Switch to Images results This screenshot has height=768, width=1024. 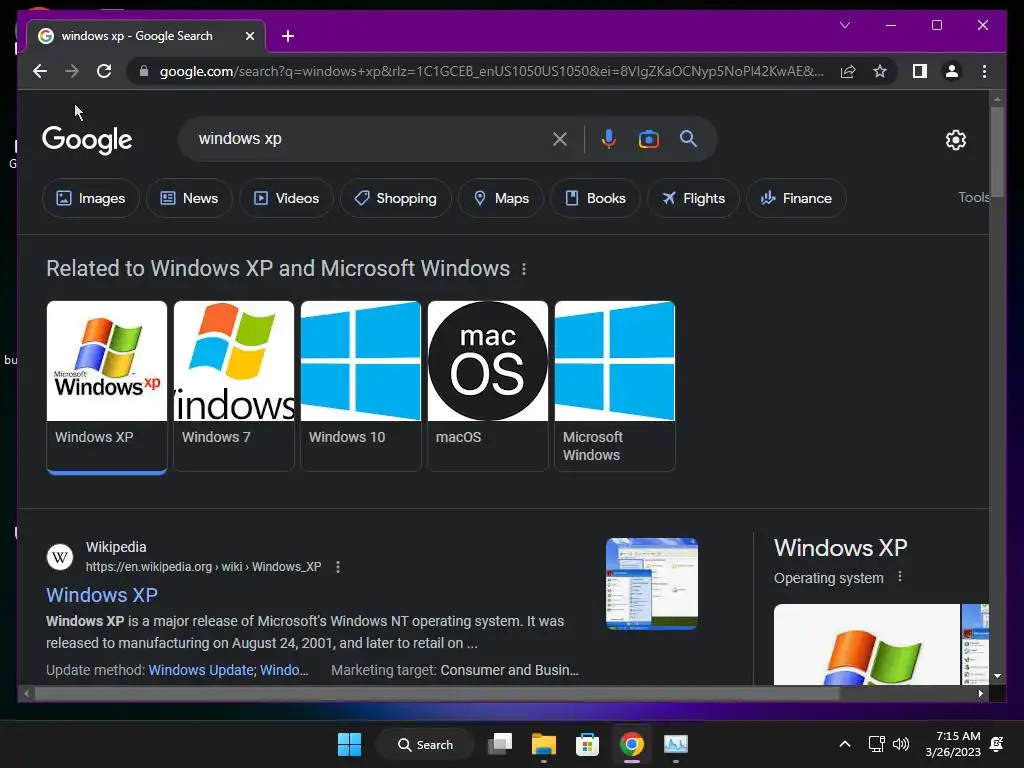click(x=90, y=198)
